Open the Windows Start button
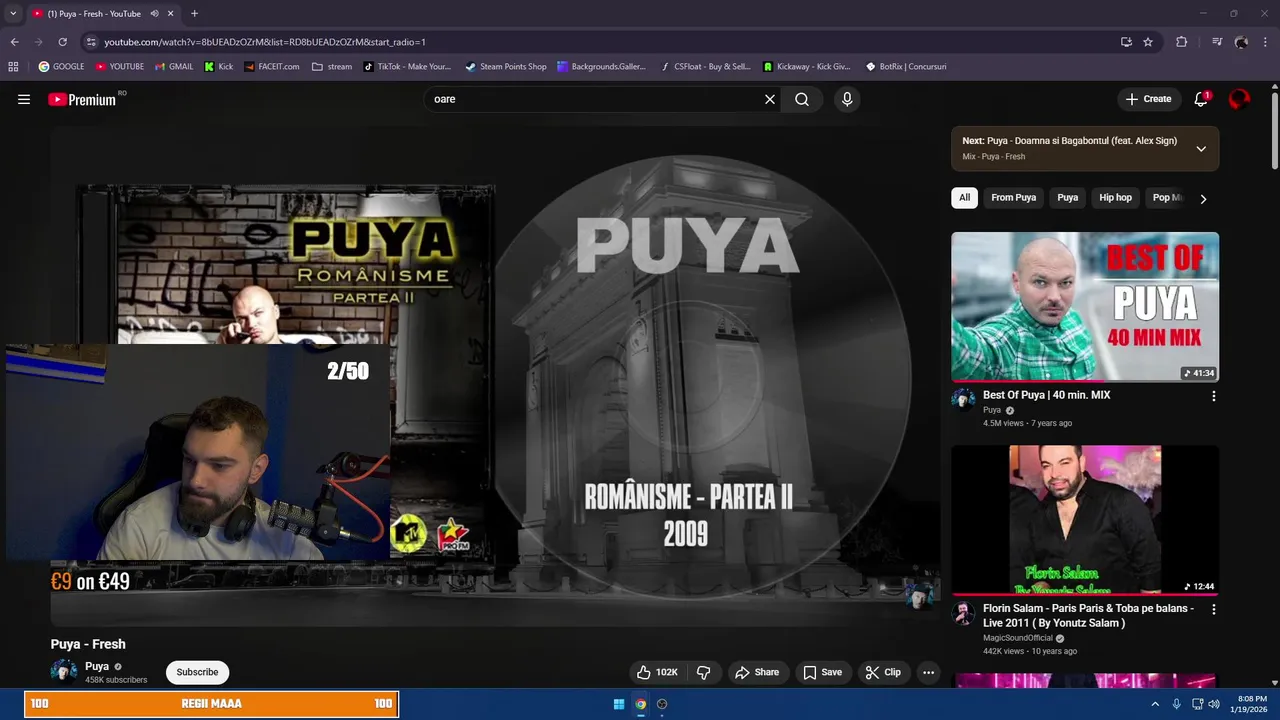This screenshot has width=1280, height=720. pyautogui.click(x=619, y=704)
